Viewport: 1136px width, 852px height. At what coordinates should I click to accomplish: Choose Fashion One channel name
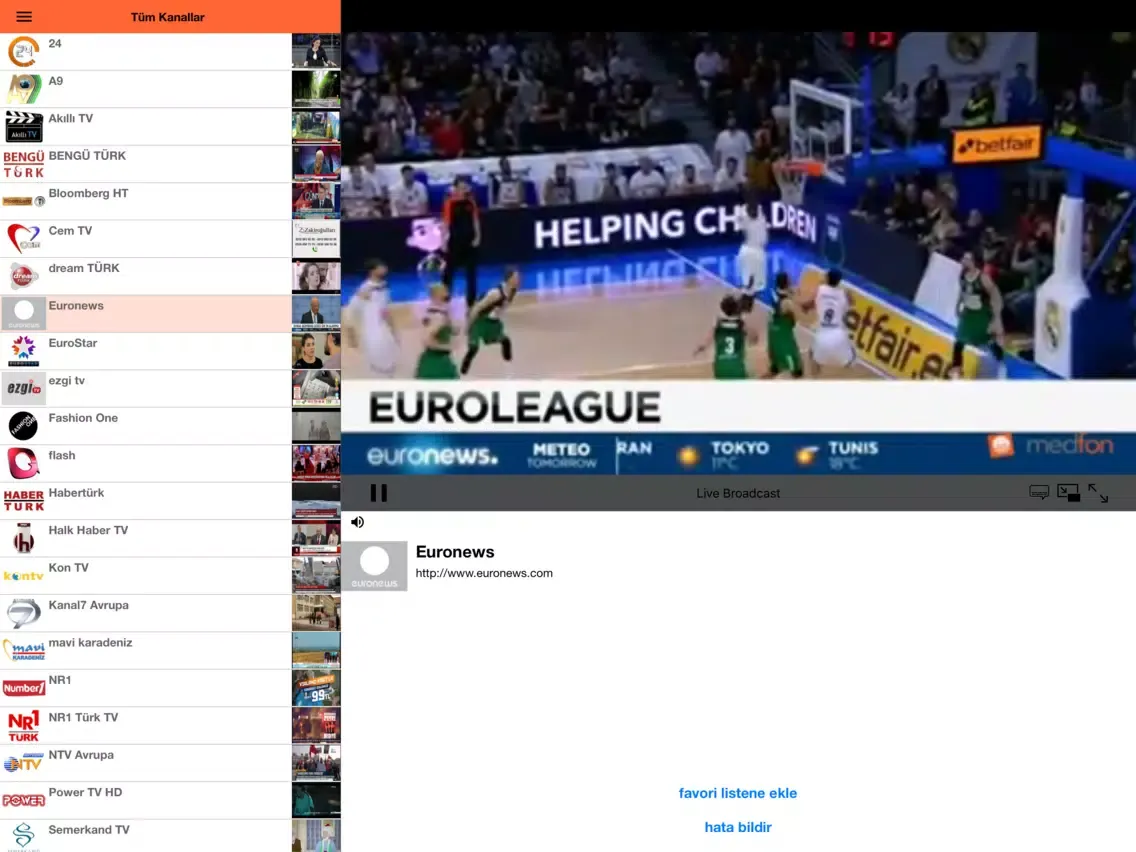point(83,418)
